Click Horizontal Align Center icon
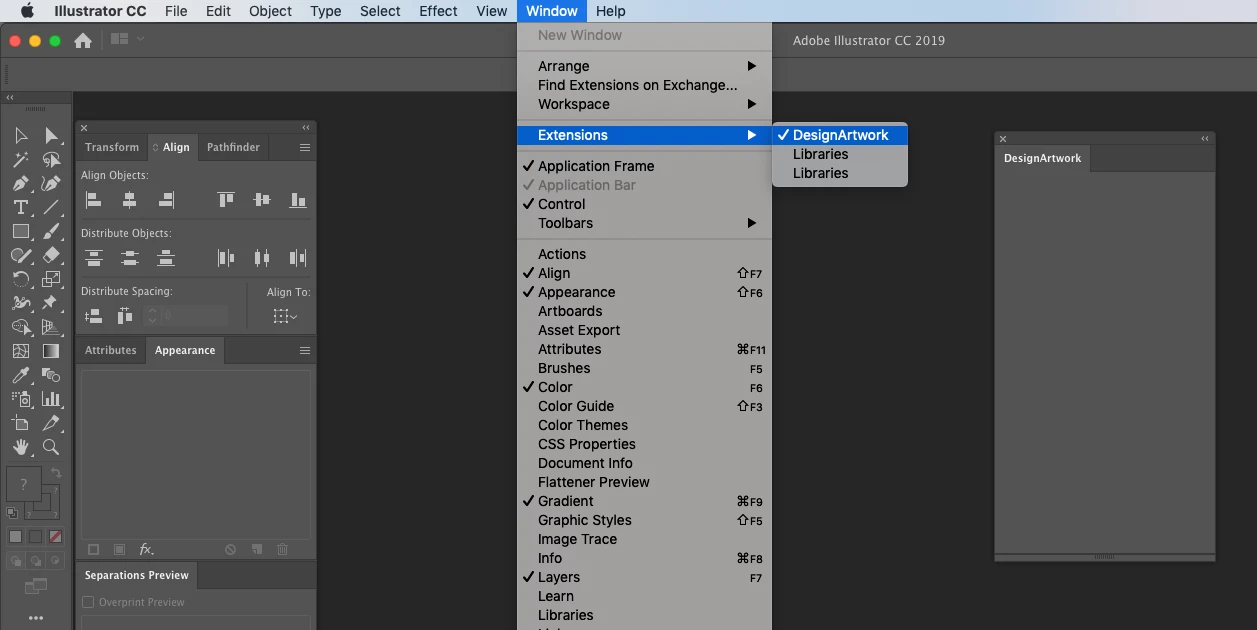 coord(130,200)
